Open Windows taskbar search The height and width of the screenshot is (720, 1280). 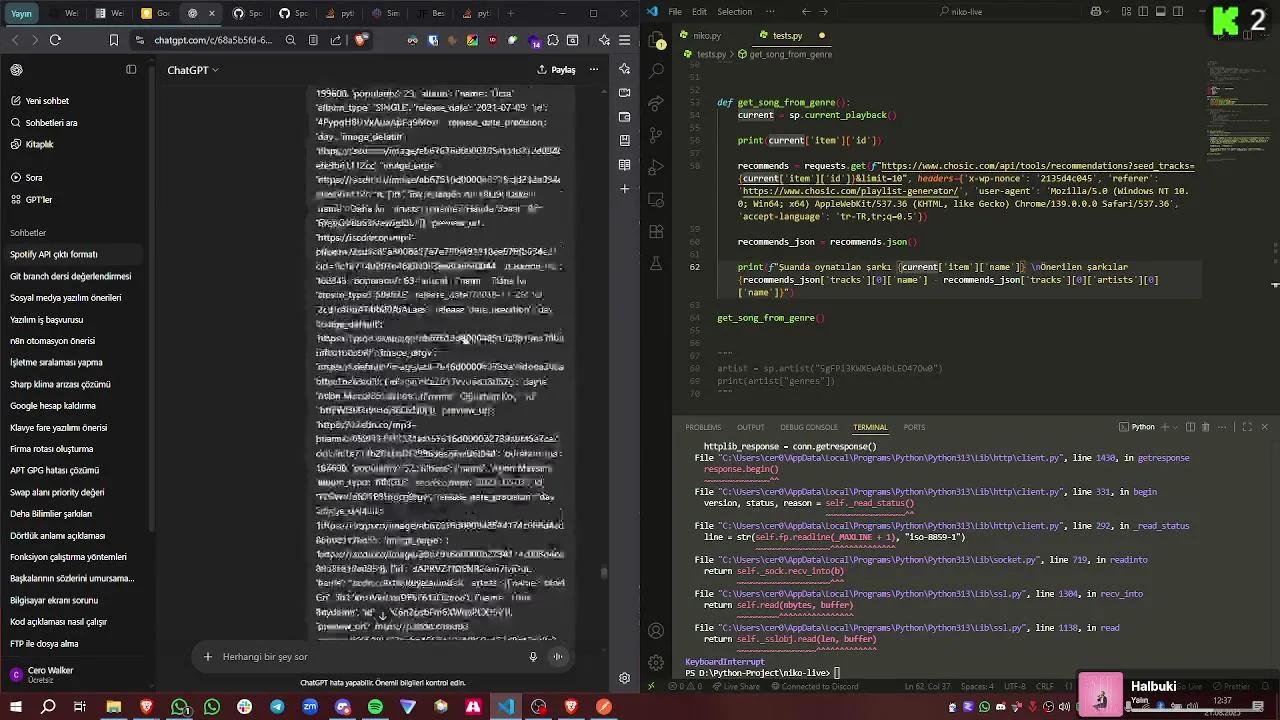point(48,707)
